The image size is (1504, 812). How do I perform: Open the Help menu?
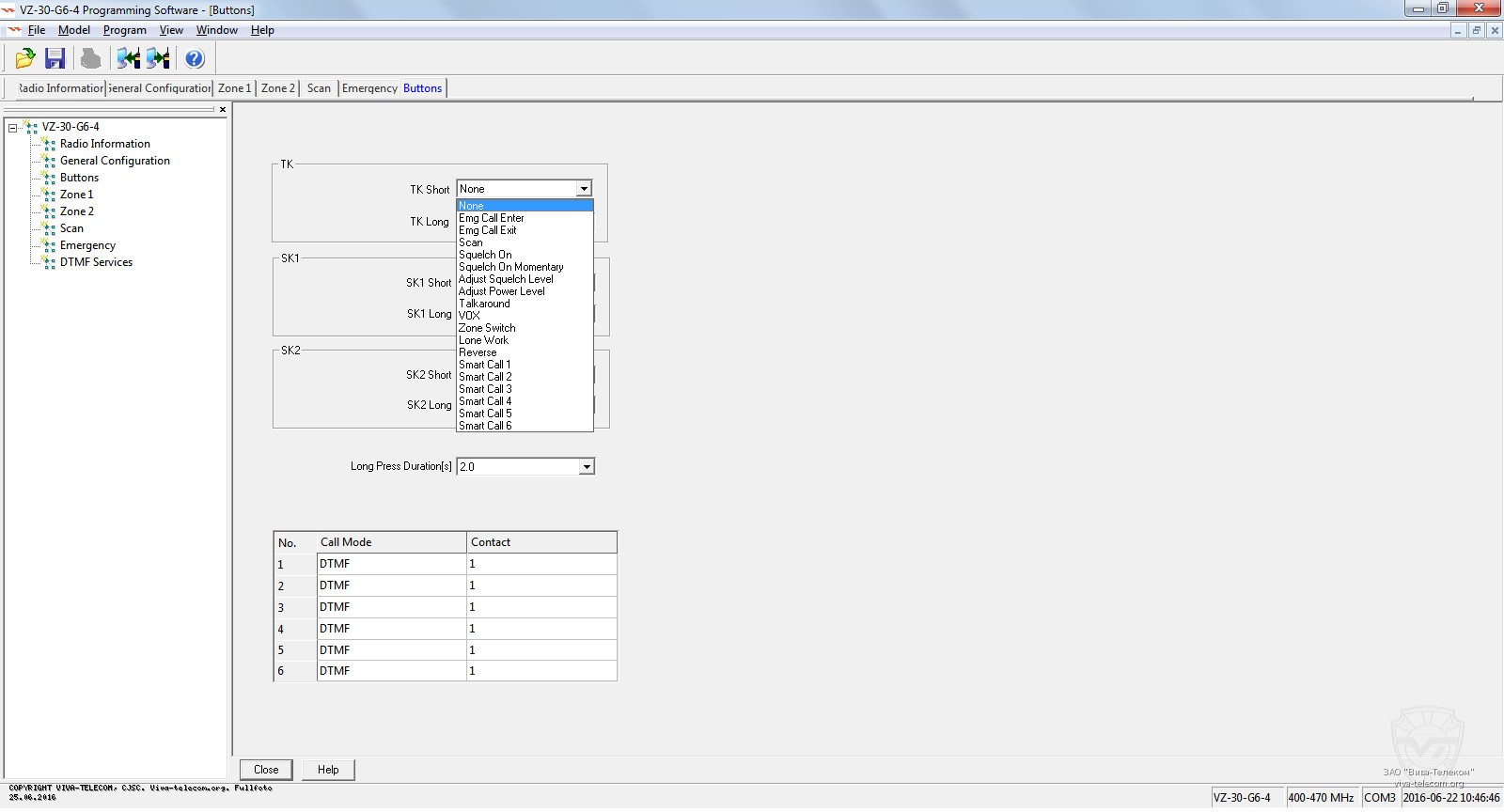tap(262, 30)
